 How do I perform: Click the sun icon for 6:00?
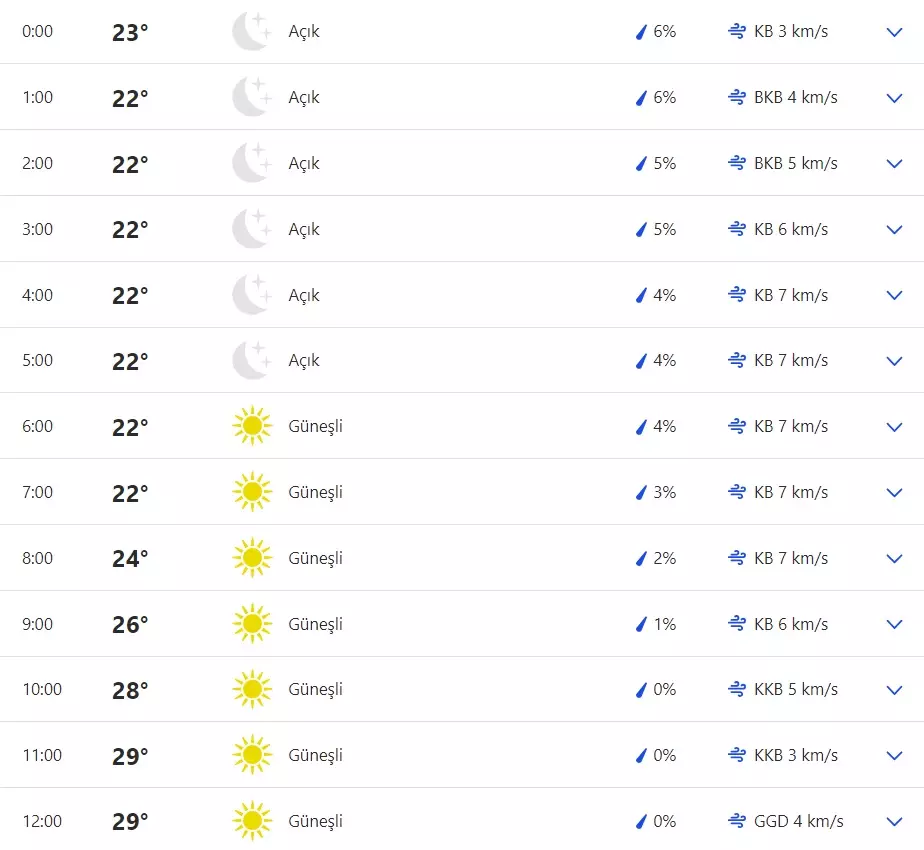click(x=252, y=427)
